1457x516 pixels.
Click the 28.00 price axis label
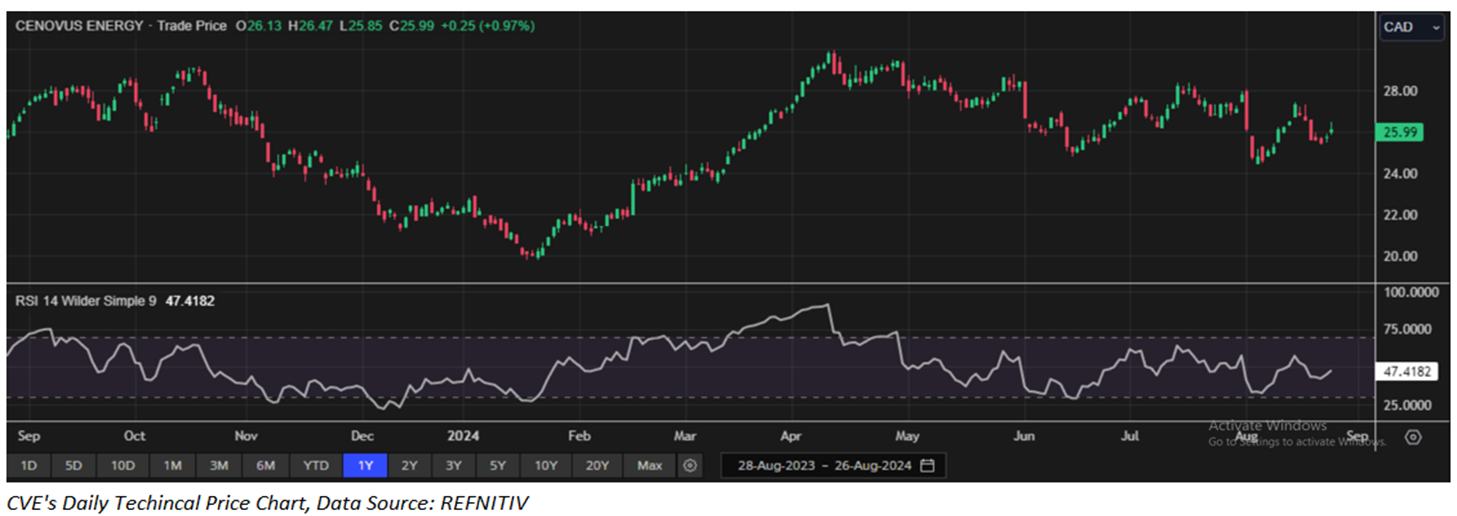[x=1400, y=91]
